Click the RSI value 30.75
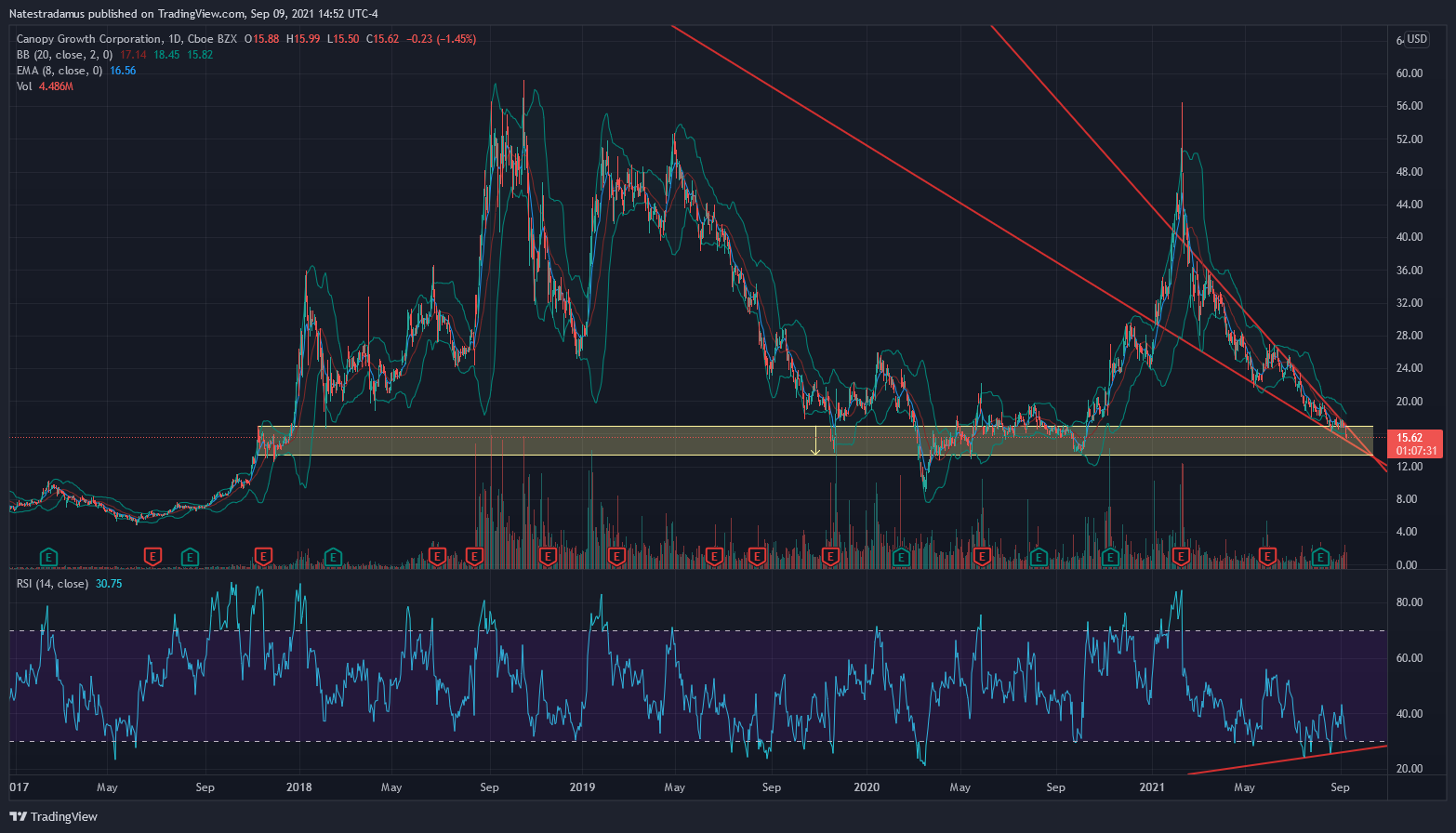Image resolution: width=1456 pixels, height=833 pixels. 109,584
